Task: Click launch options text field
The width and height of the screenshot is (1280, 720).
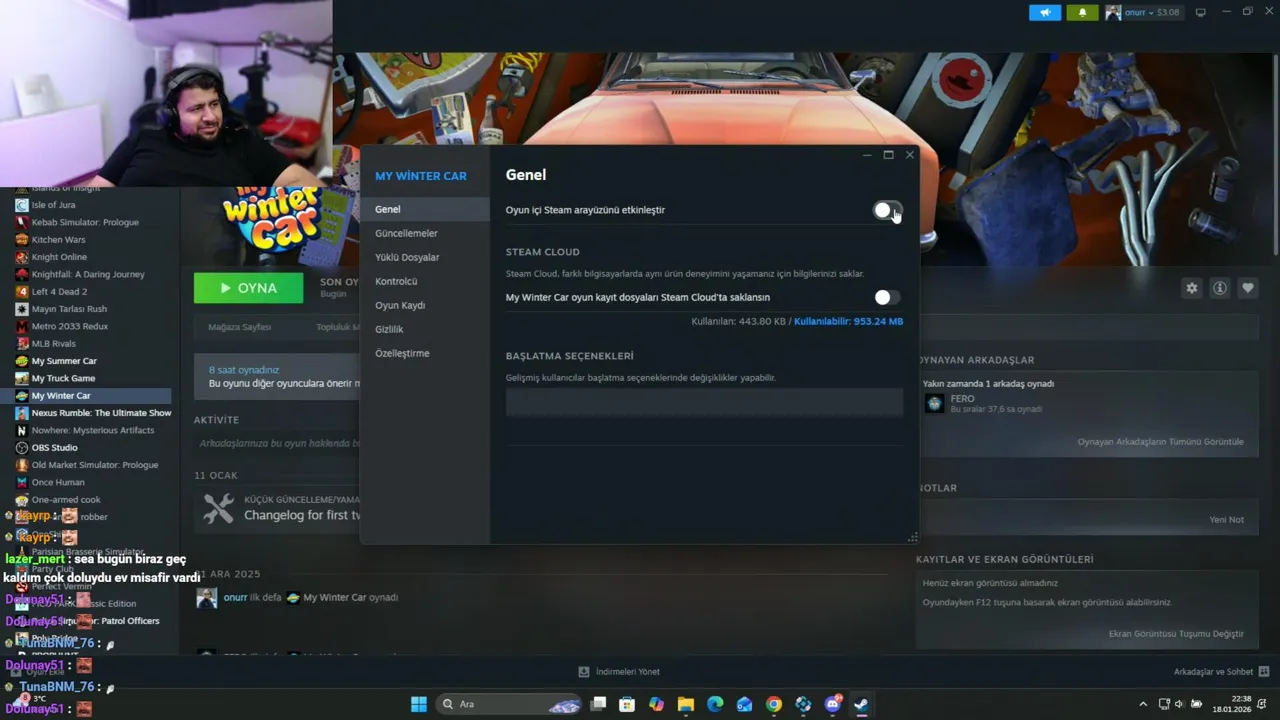Action: pos(704,402)
